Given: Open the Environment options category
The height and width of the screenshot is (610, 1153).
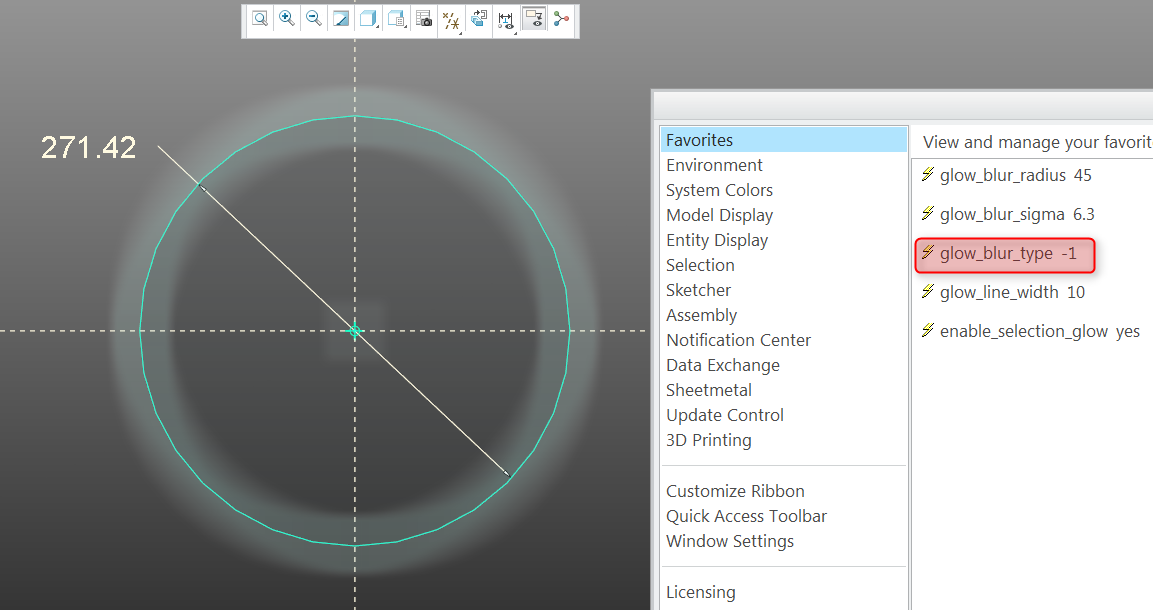Looking at the screenshot, I should point(714,165).
